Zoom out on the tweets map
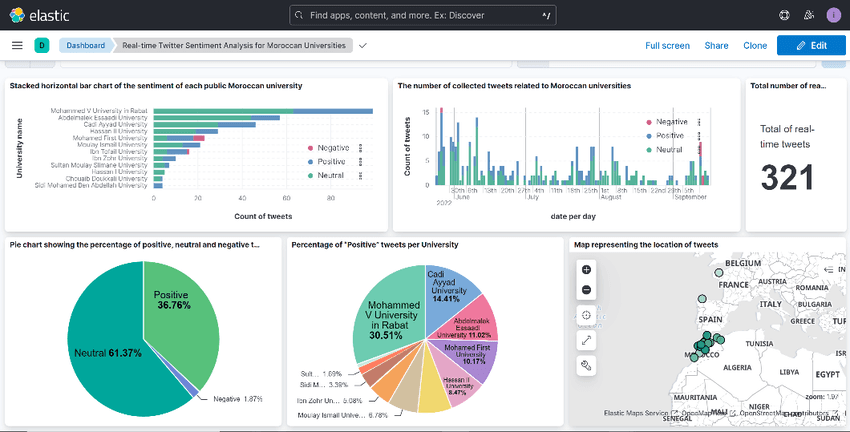The width and height of the screenshot is (850, 432). pyautogui.click(x=586, y=290)
